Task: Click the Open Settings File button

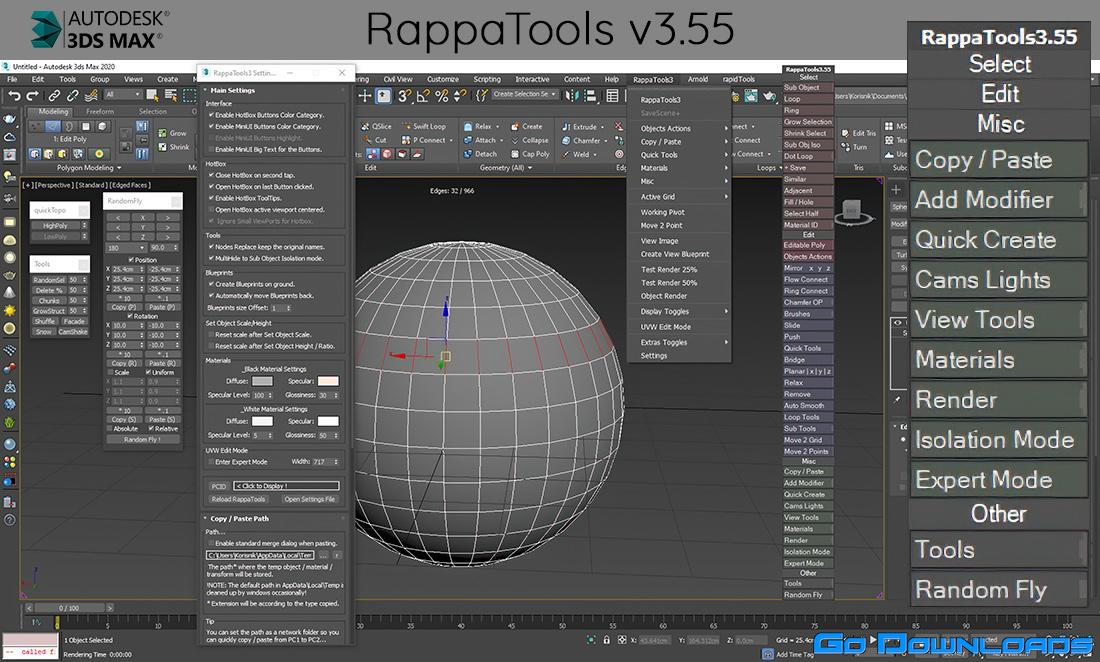Action: (309, 499)
